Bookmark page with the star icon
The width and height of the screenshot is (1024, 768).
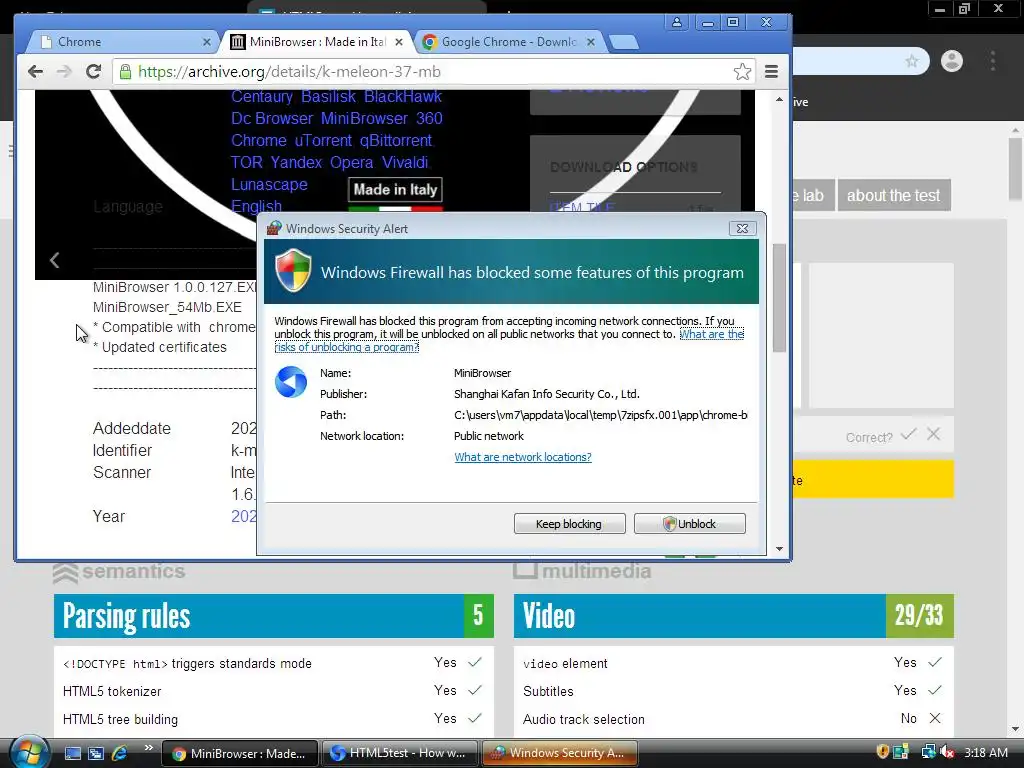pos(742,72)
